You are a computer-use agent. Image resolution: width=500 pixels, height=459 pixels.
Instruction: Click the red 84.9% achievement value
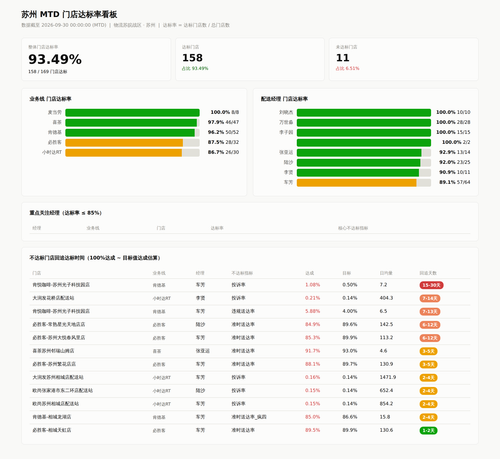(312, 324)
